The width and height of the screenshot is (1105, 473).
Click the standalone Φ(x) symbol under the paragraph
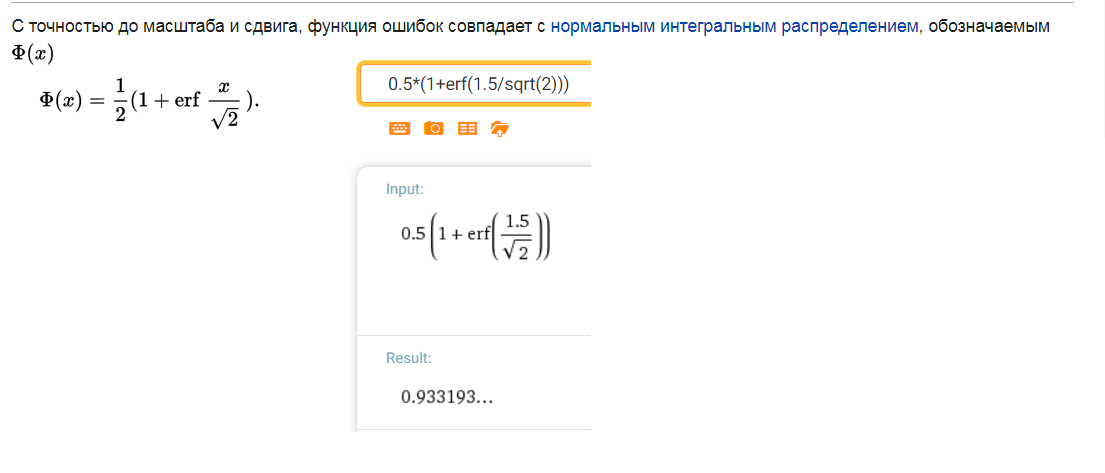[x=34, y=55]
